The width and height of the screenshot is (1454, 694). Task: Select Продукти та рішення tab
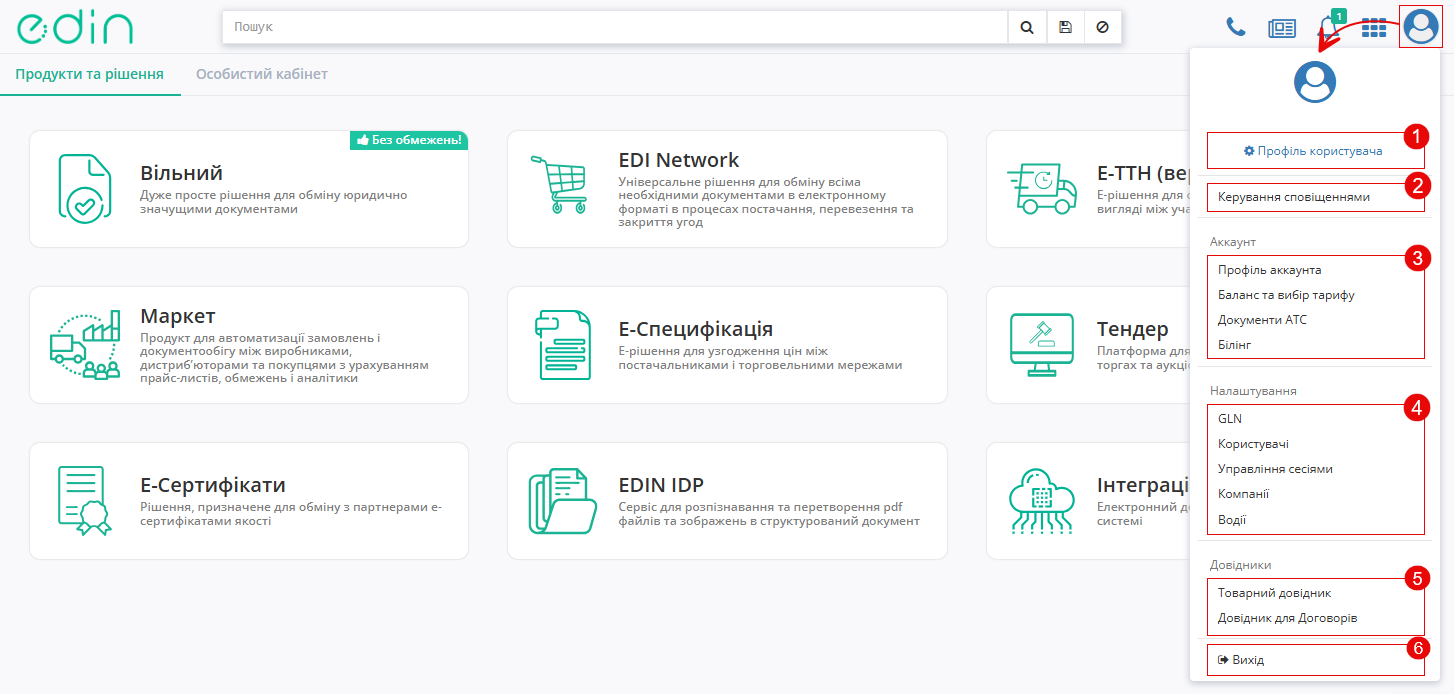(90, 74)
